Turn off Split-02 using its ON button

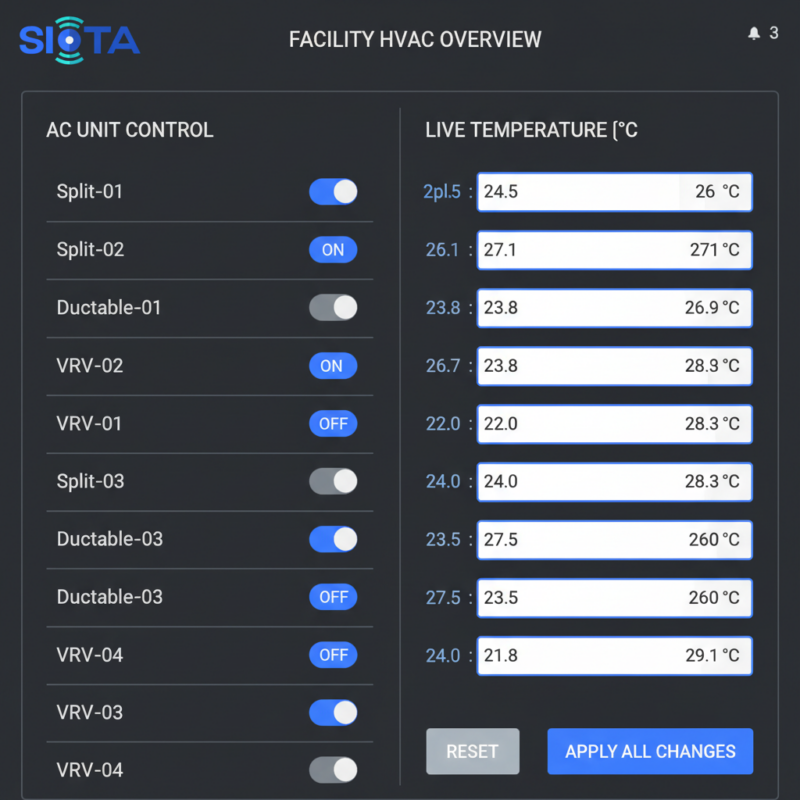tap(333, 249)
